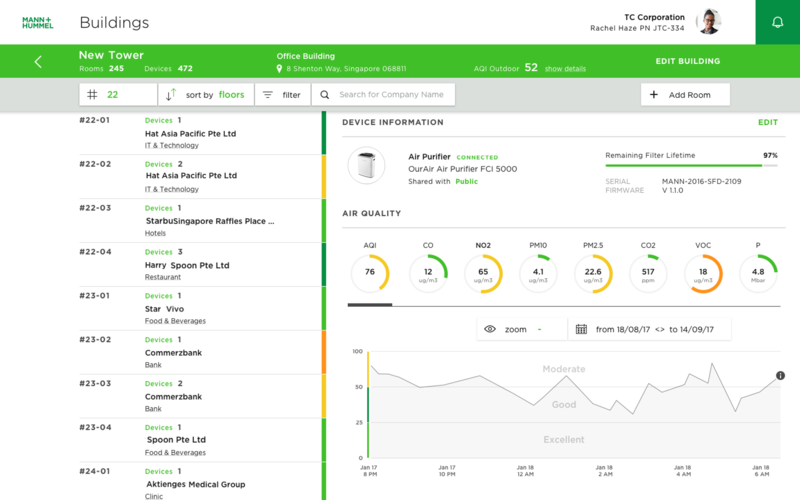Go back with the left chevron arrow
The width and height of the screenshot is (800, 500).
pyautogui.click(x=38, y=62)
